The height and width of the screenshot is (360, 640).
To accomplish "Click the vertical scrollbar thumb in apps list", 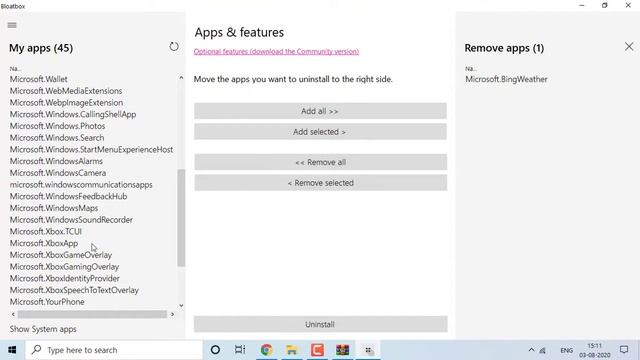I will coord(181,218).
